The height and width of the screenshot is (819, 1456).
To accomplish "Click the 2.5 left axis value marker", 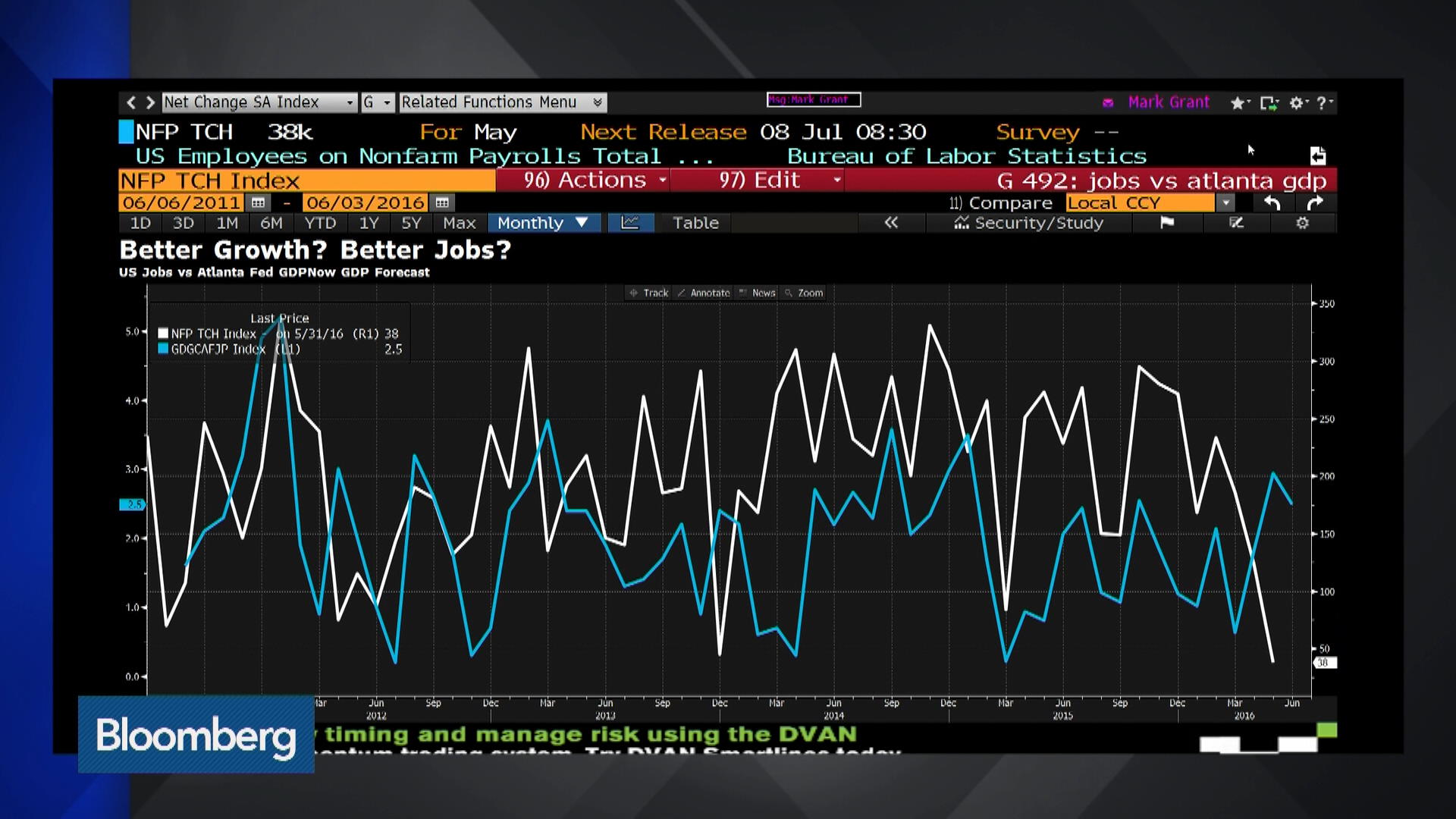I will [133, 504].
